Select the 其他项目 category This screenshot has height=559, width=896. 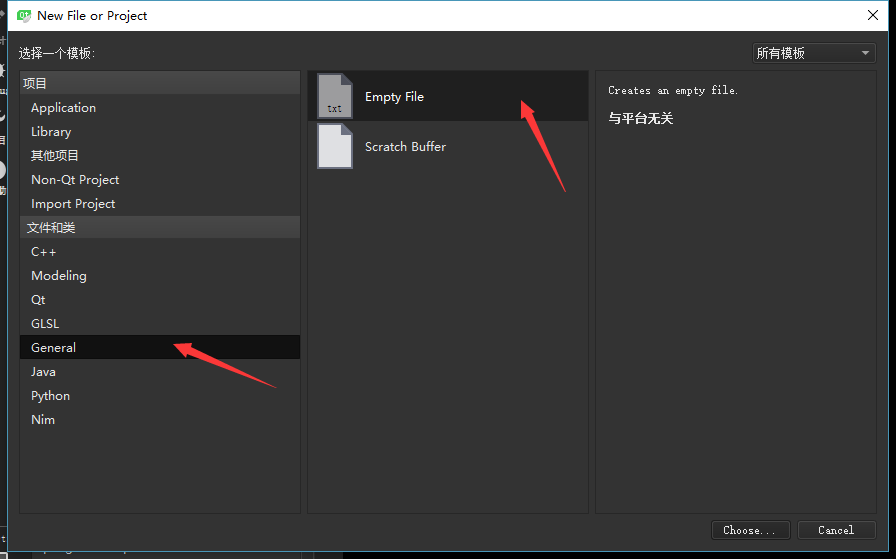pos(160,155)
